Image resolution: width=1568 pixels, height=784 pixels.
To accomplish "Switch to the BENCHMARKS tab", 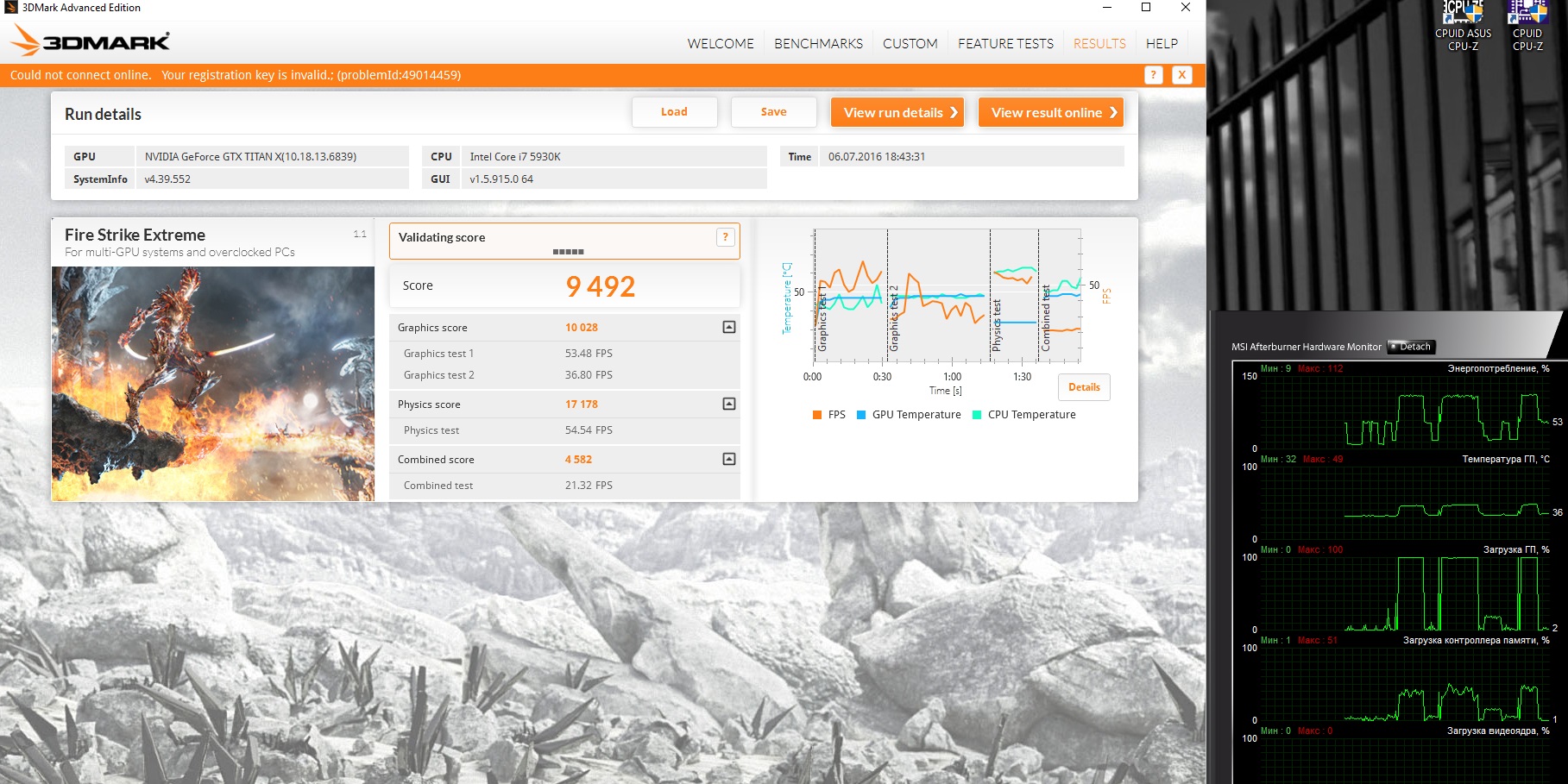I will point(818,43).
